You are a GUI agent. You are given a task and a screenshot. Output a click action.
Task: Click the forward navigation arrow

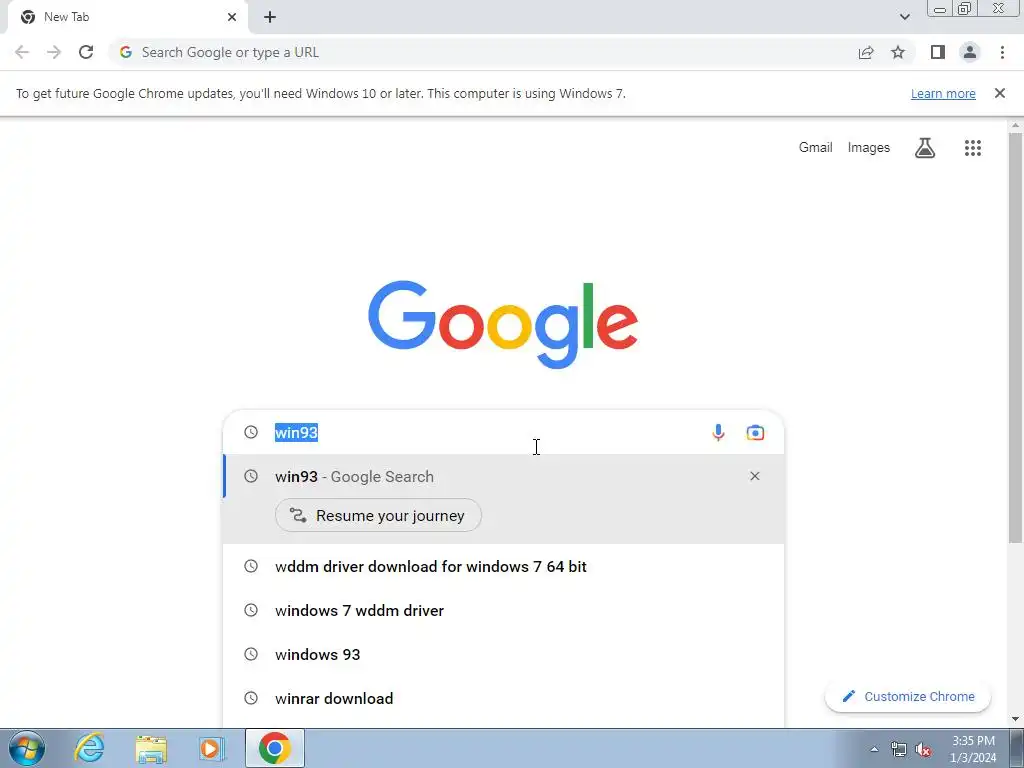pos(54,52)
